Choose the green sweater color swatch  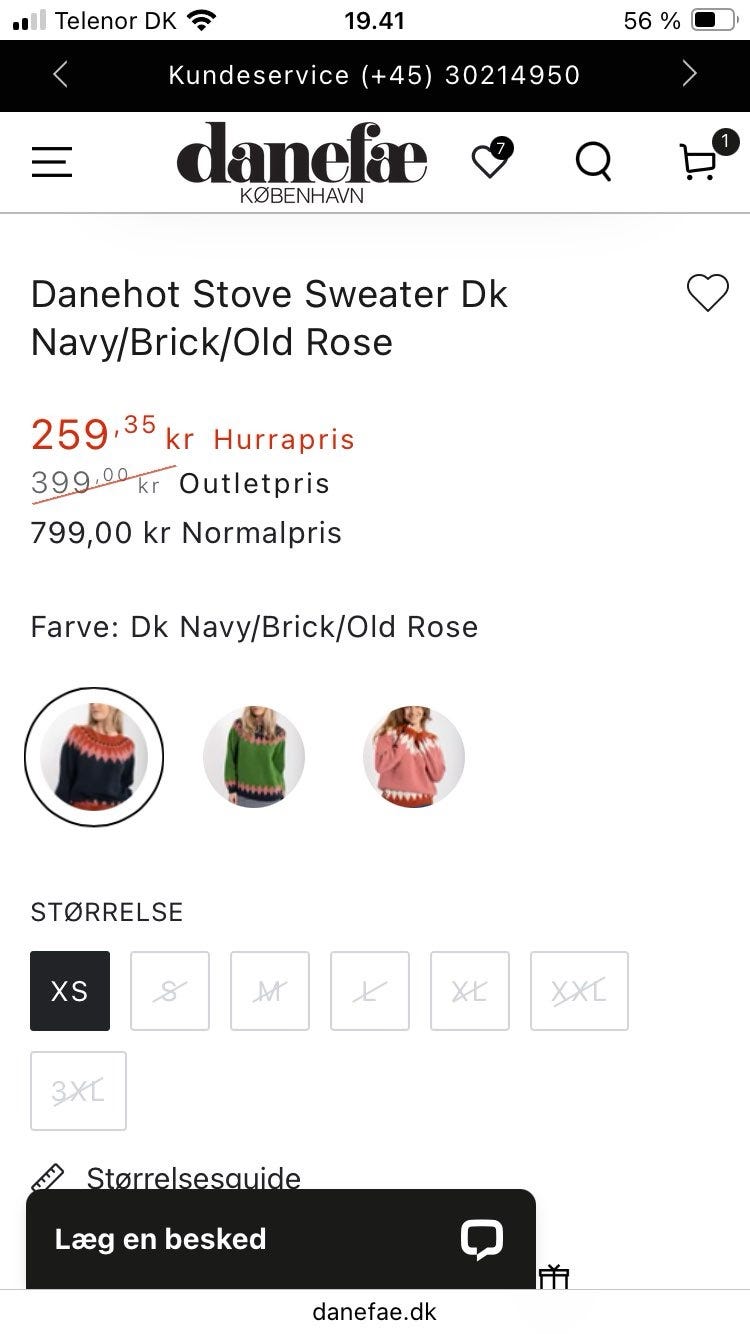coord(254,757)
